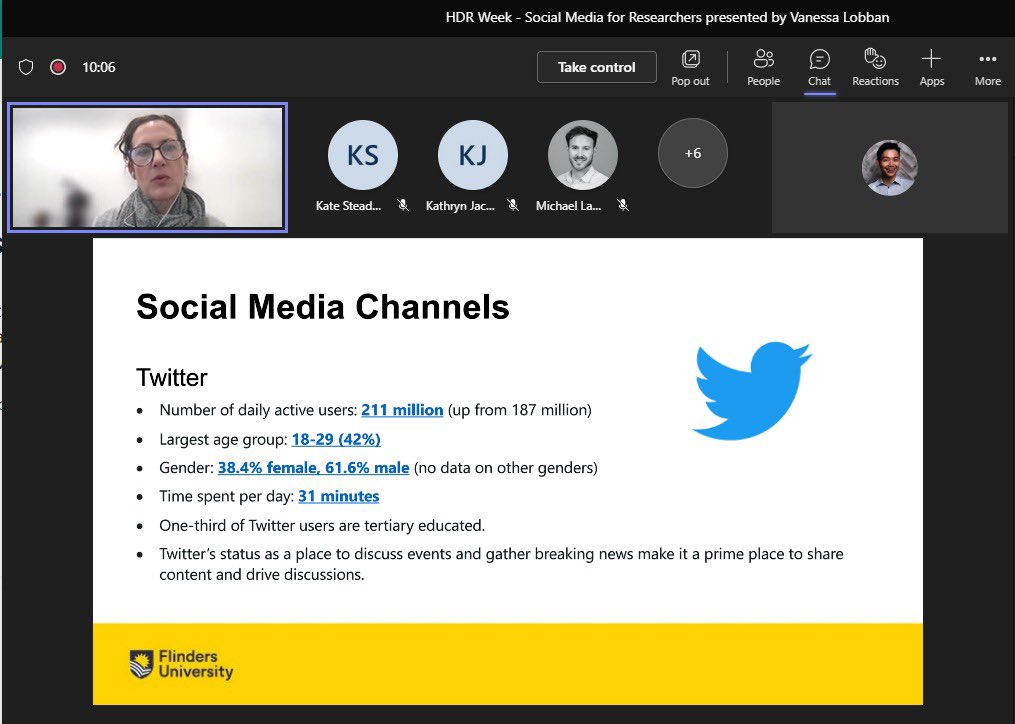The image size is (1015, 724).
Task: Click the Twitter subheading text
Action: coord(172,377)
